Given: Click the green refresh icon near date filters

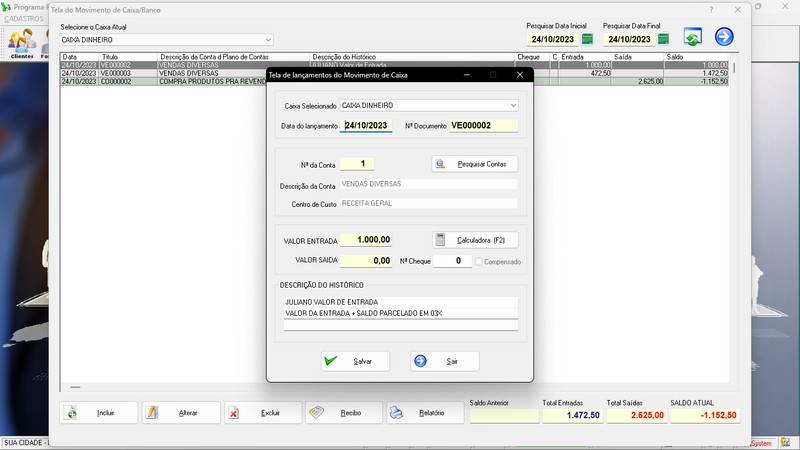Looking at the screenshot, I should coord(692,37).
